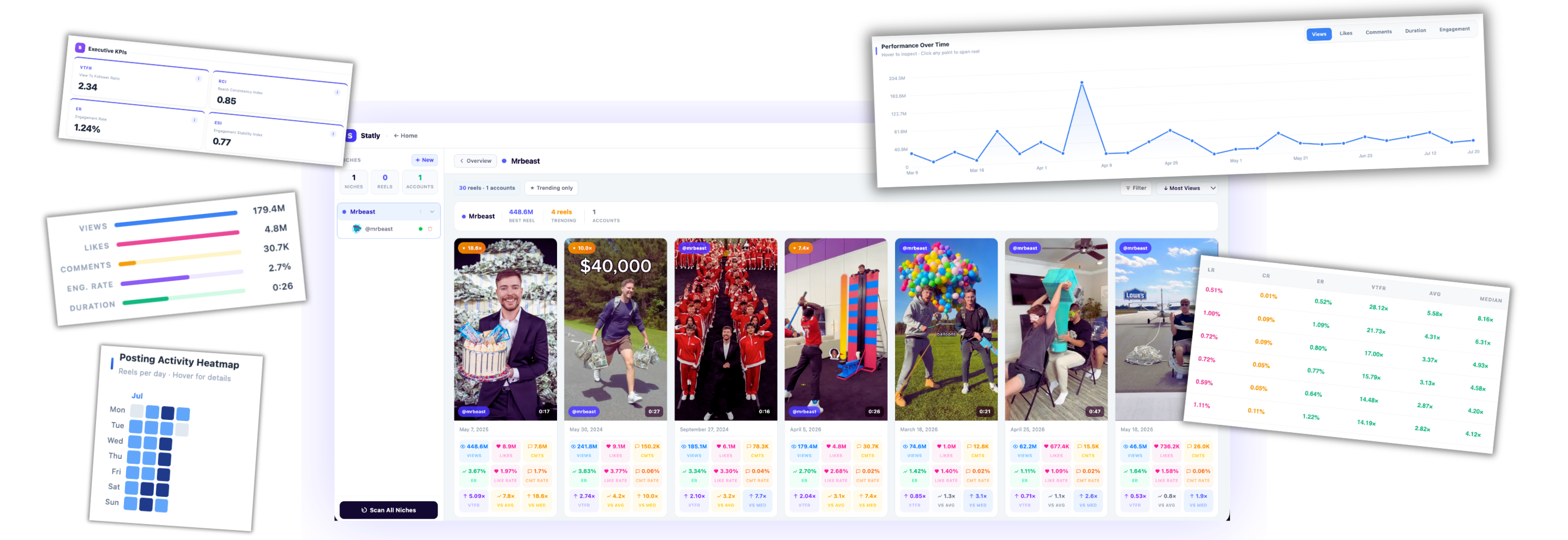Click the highest peak point on the chart
The width and height of the screenshot is (1568, 540).
tap(1081, 82)
